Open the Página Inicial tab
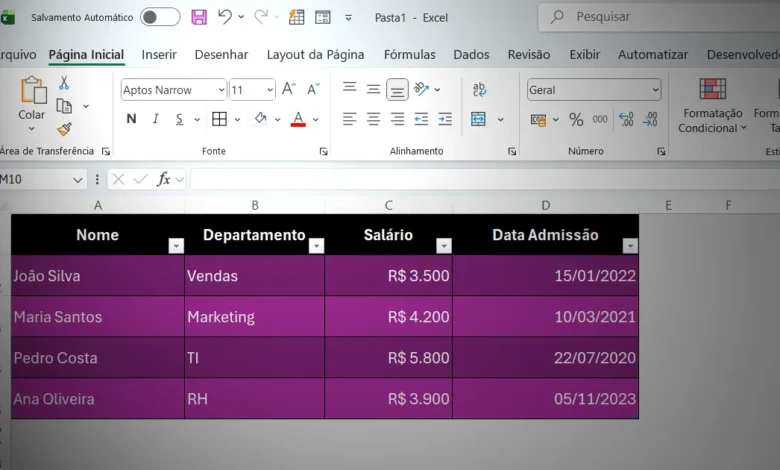This screenshot has height=470, width=780. point(86,55)
